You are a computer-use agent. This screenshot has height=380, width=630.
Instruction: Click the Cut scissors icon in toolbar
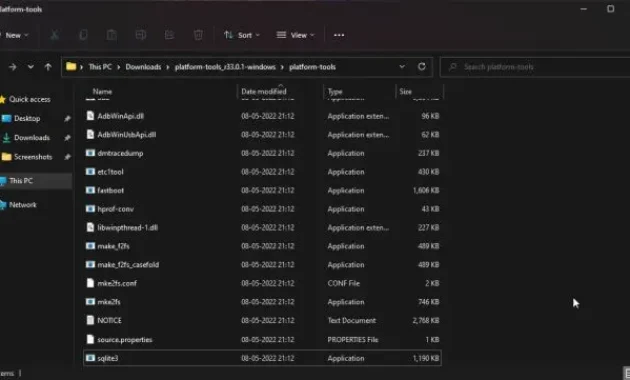pos(54,35)
